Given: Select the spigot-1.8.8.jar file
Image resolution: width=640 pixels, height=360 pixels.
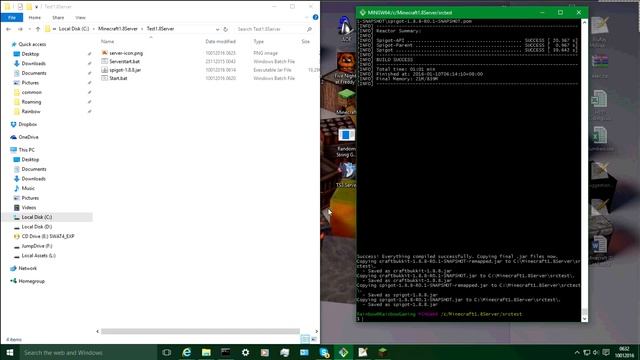Looking at the screenshot, I should pos(125,70).
